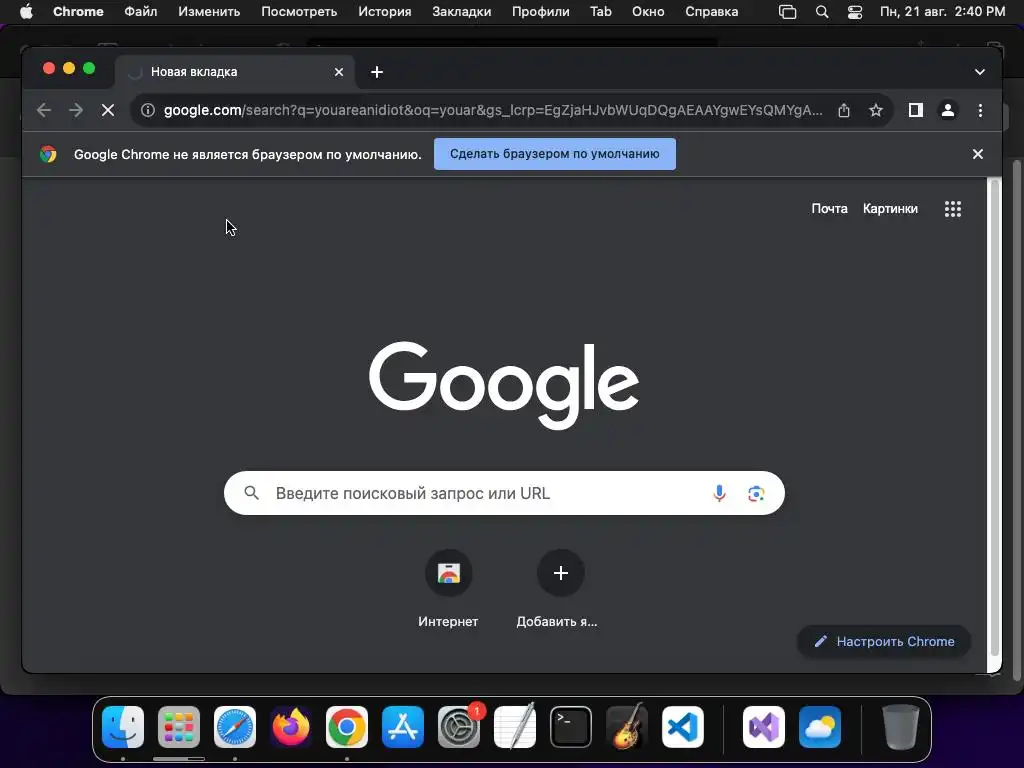Open new tab with plus button

pos(377,72)
